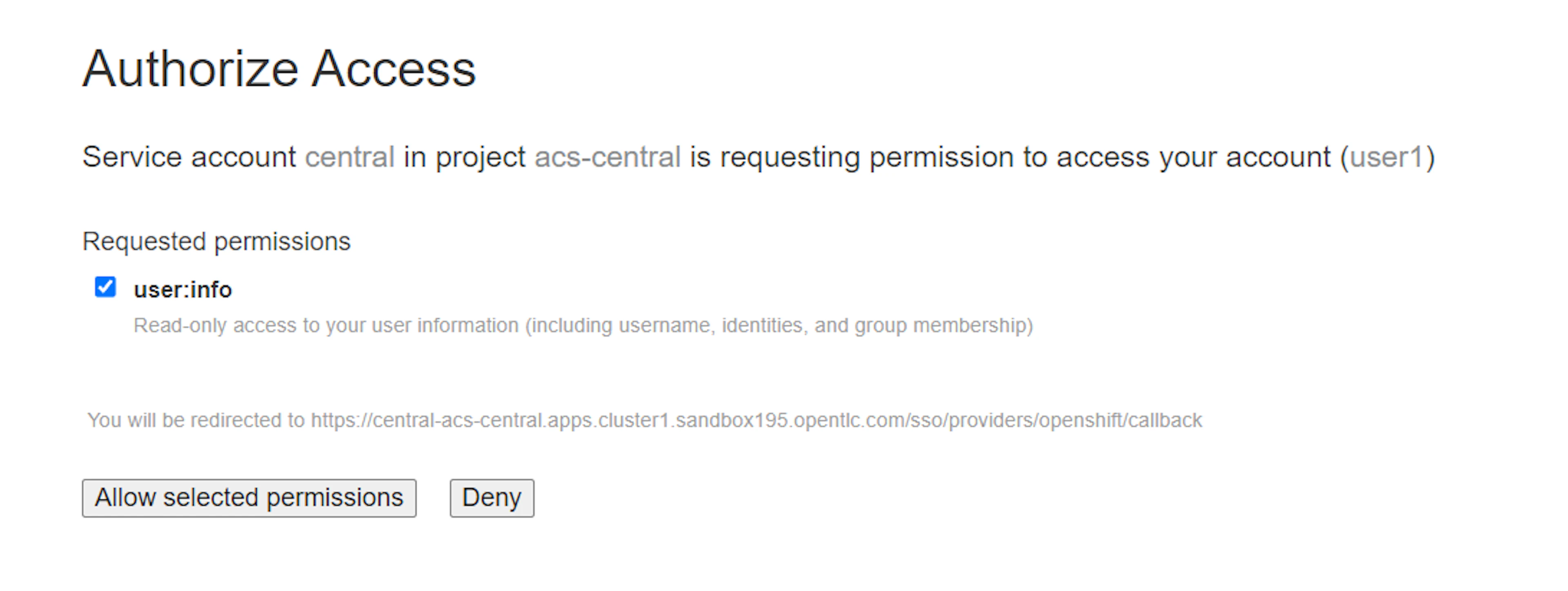Click the word "identities" in the description

(x=764, y=326)
